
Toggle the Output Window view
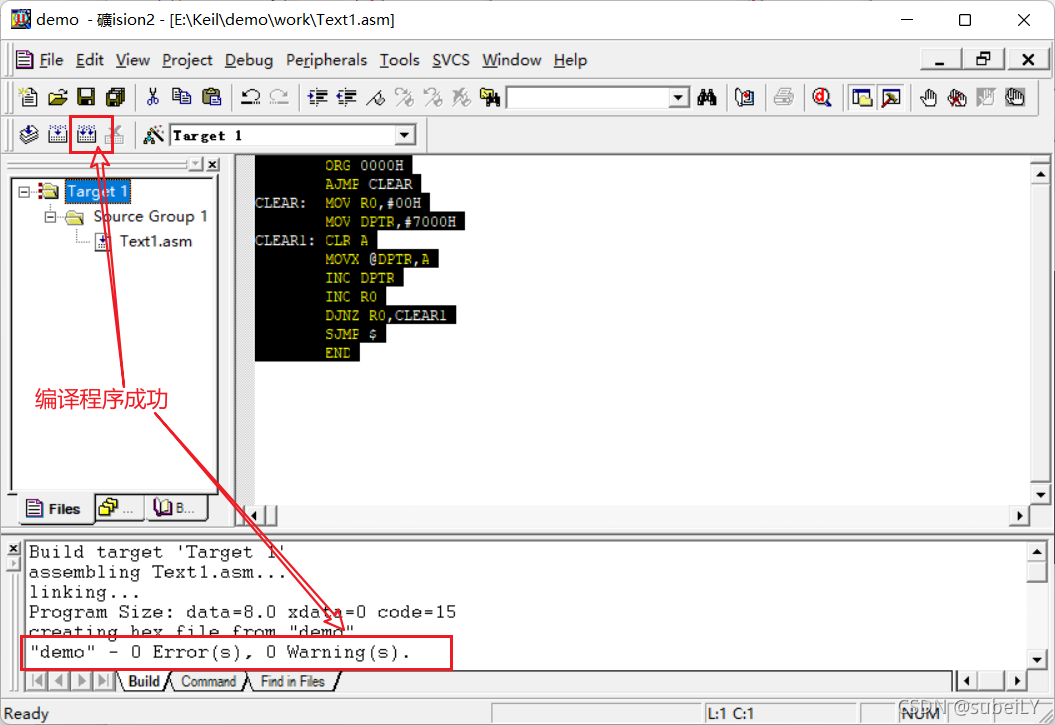(x=892, y=98)
